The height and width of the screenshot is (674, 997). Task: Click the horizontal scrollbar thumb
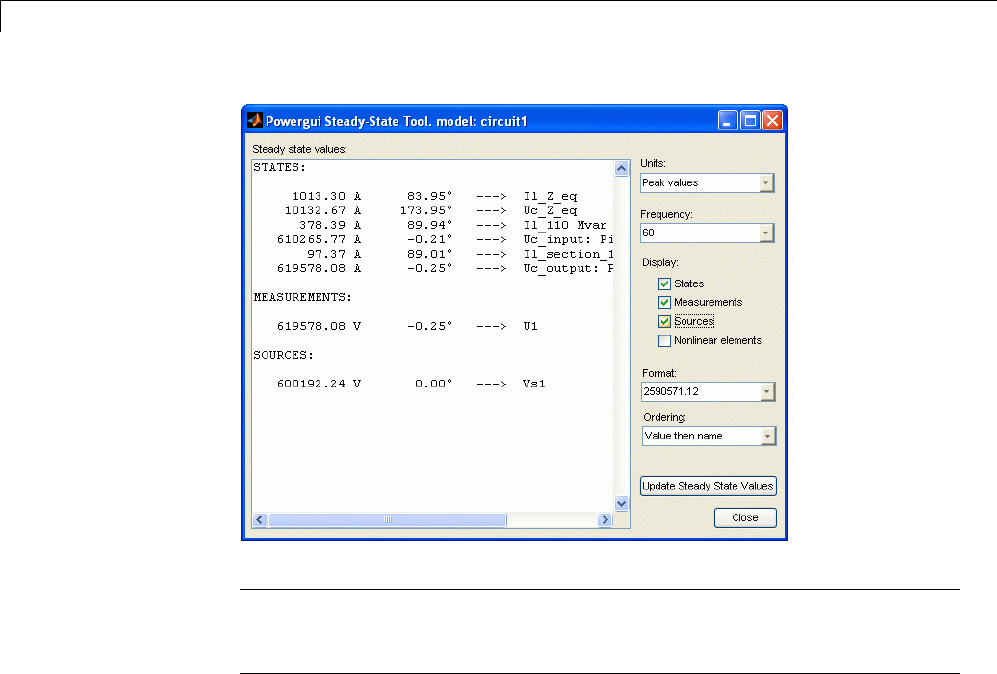tap(387, 520)
